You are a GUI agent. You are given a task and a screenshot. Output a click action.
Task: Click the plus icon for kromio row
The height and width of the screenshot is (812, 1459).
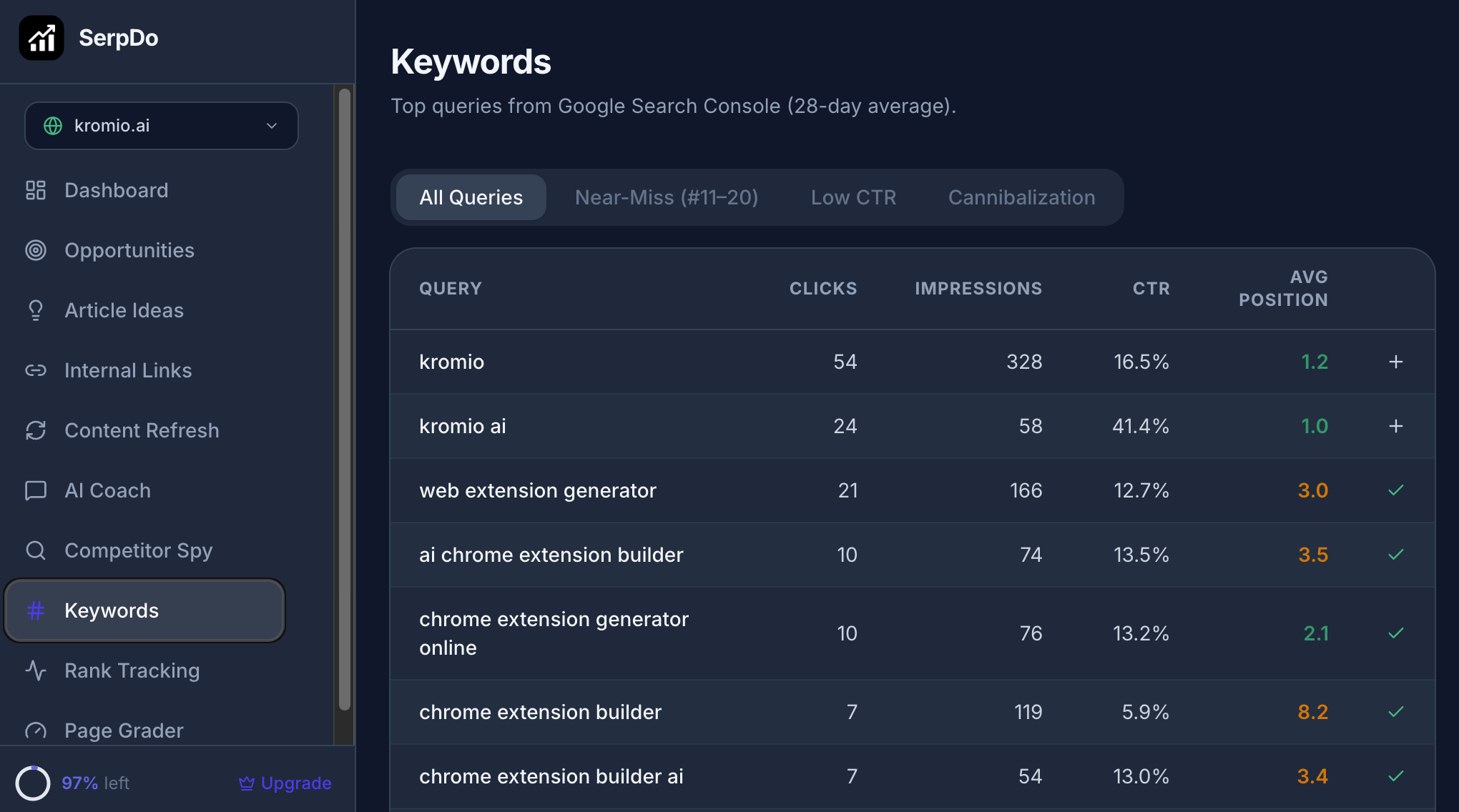[1396, 362]
